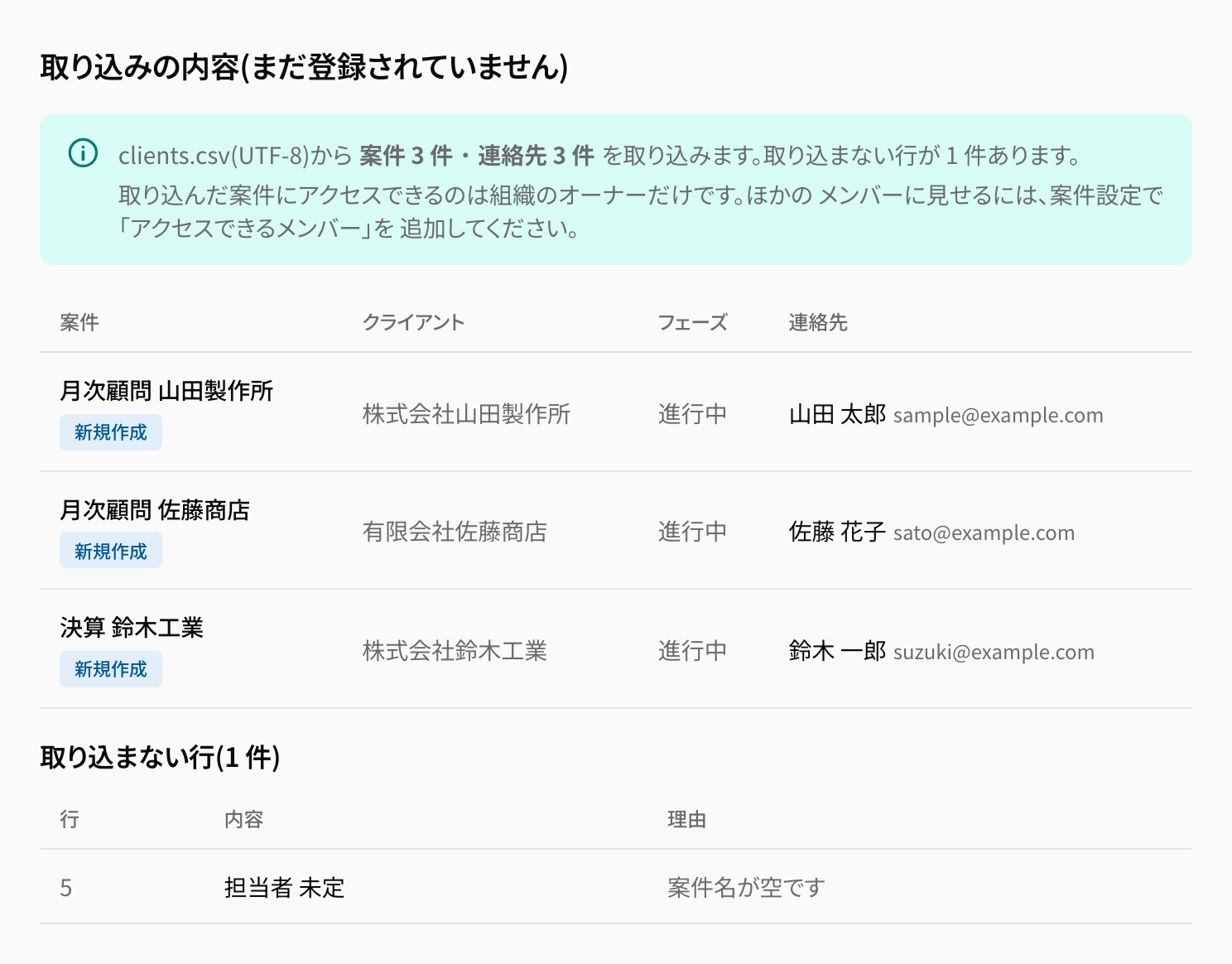Click the クライアント column header

point(413,322)
